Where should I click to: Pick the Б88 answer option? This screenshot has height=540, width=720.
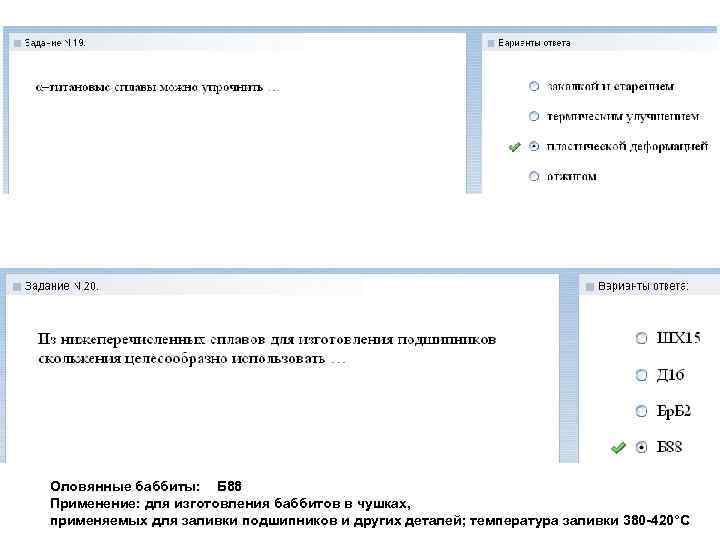[x=641, y=447]
